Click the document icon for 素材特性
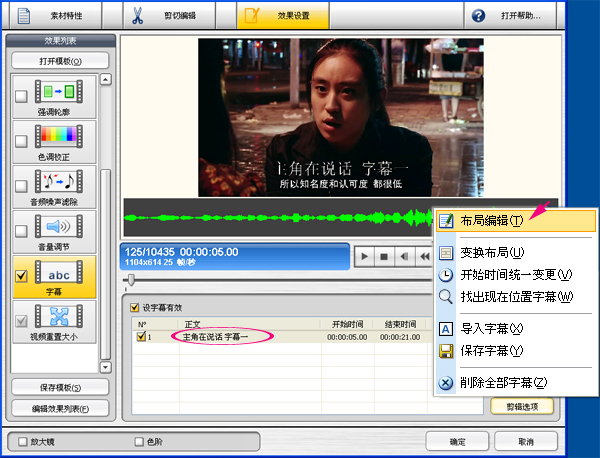600x458 pixels. pyautogui.click(x=24, y=16)
